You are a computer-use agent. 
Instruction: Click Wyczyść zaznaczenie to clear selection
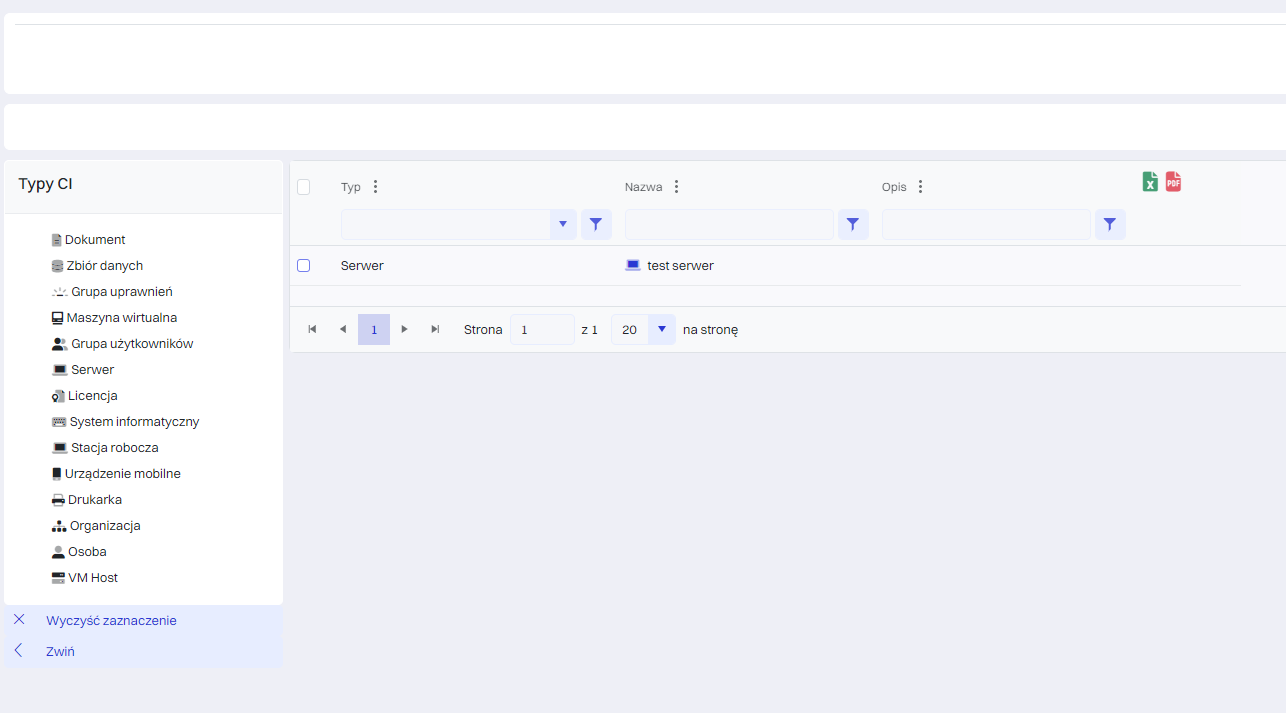click(111, 621)
